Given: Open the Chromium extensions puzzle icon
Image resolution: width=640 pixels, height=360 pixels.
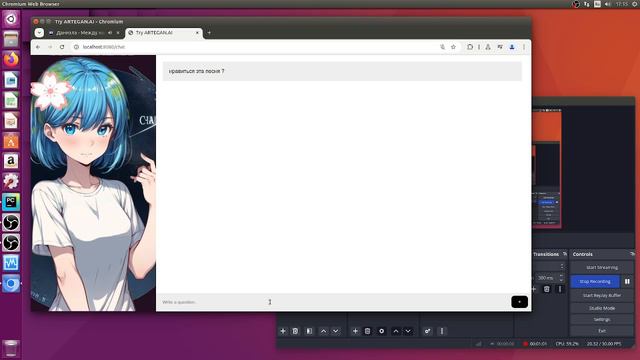Looking at the screenshot, I should point(470,47).
